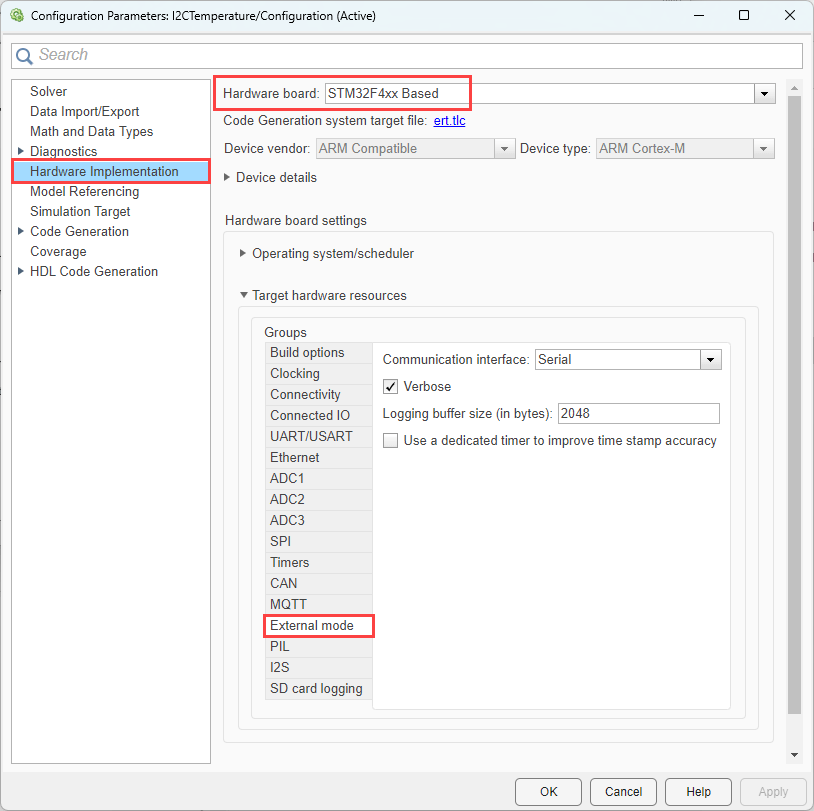Open the Clocking group settings
Image resolution: width=814 pixels, height=811 pixels.
295,373
